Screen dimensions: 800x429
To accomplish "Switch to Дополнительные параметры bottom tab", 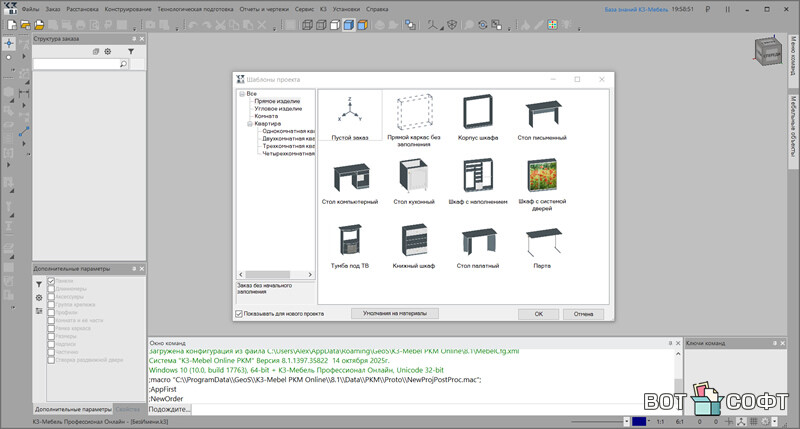I will 72,409.
